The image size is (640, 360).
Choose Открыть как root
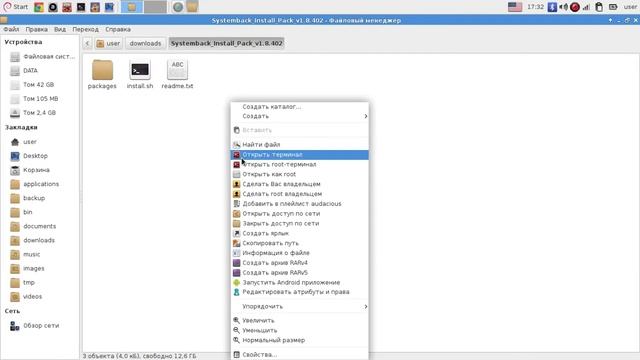click(300, 174)
